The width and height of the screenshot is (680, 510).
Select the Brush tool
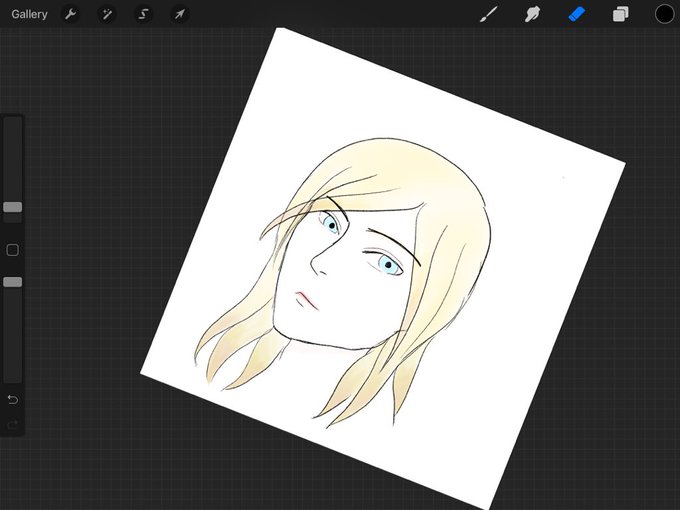(x=489, y=14)
